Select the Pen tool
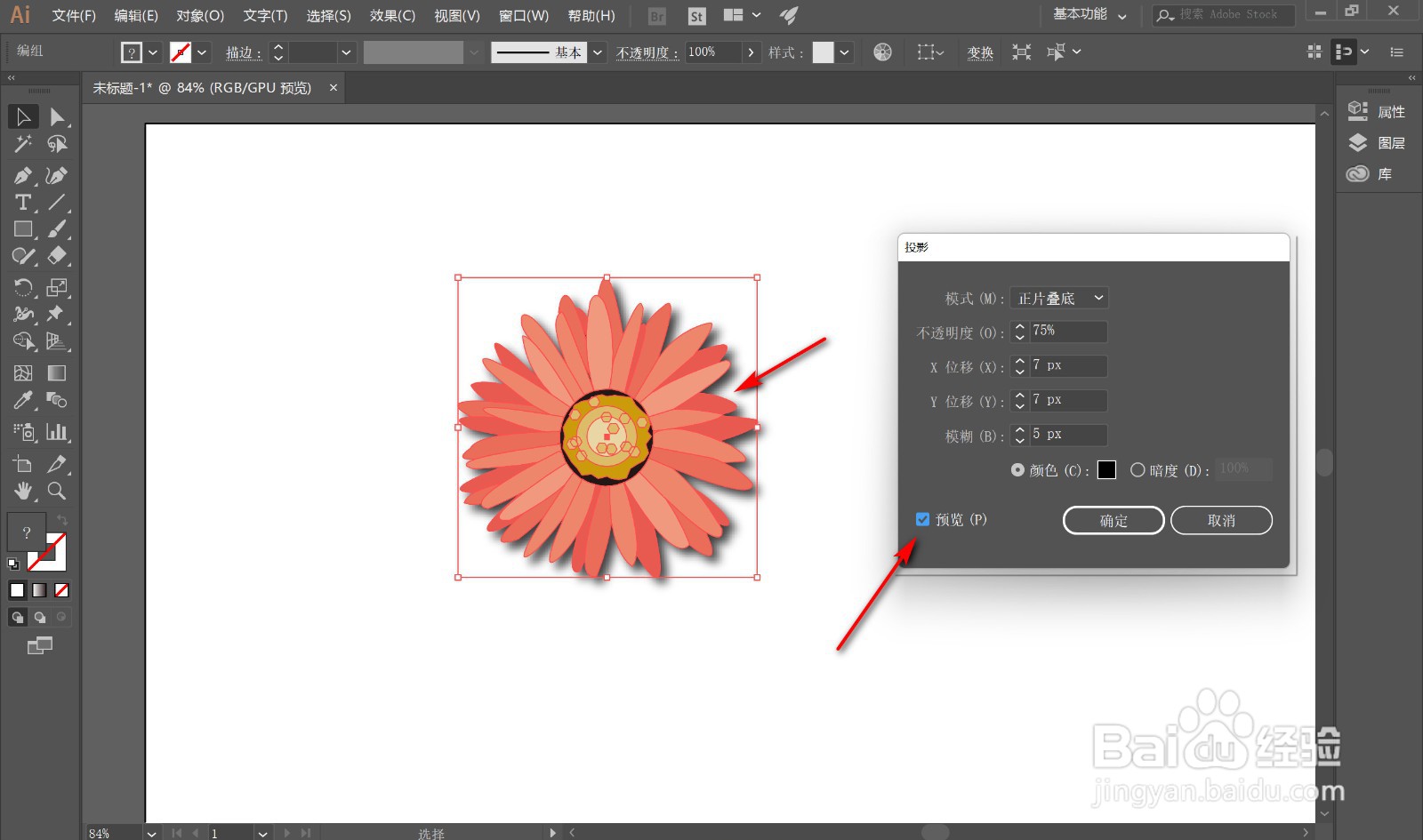The width and height of the screenshot is (1423, 840). (x=23, y=175)
